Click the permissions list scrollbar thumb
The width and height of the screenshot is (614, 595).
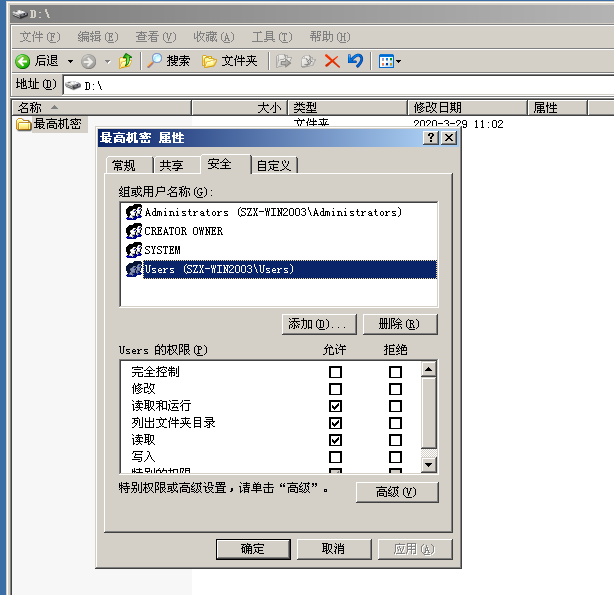(x=429, y=413)
